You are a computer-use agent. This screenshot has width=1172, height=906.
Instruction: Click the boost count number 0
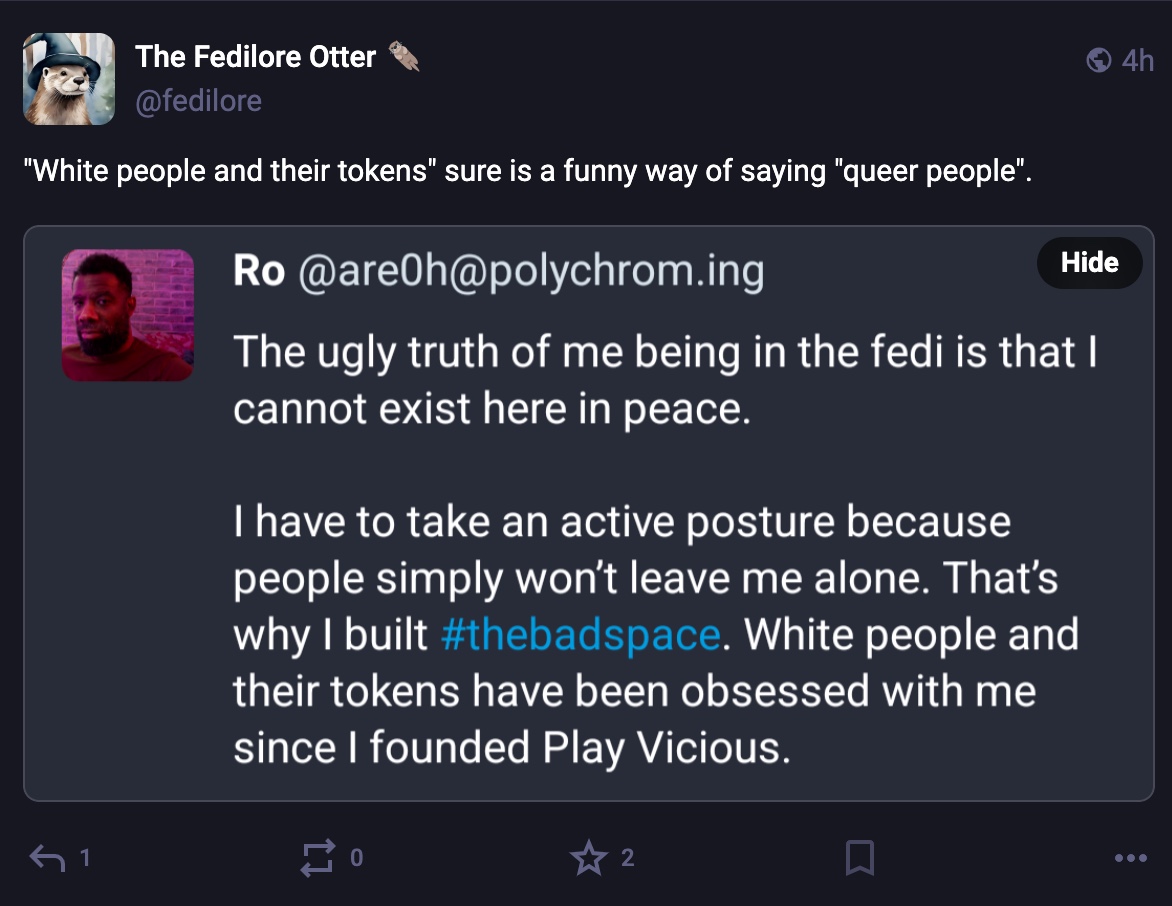point(356,857)
